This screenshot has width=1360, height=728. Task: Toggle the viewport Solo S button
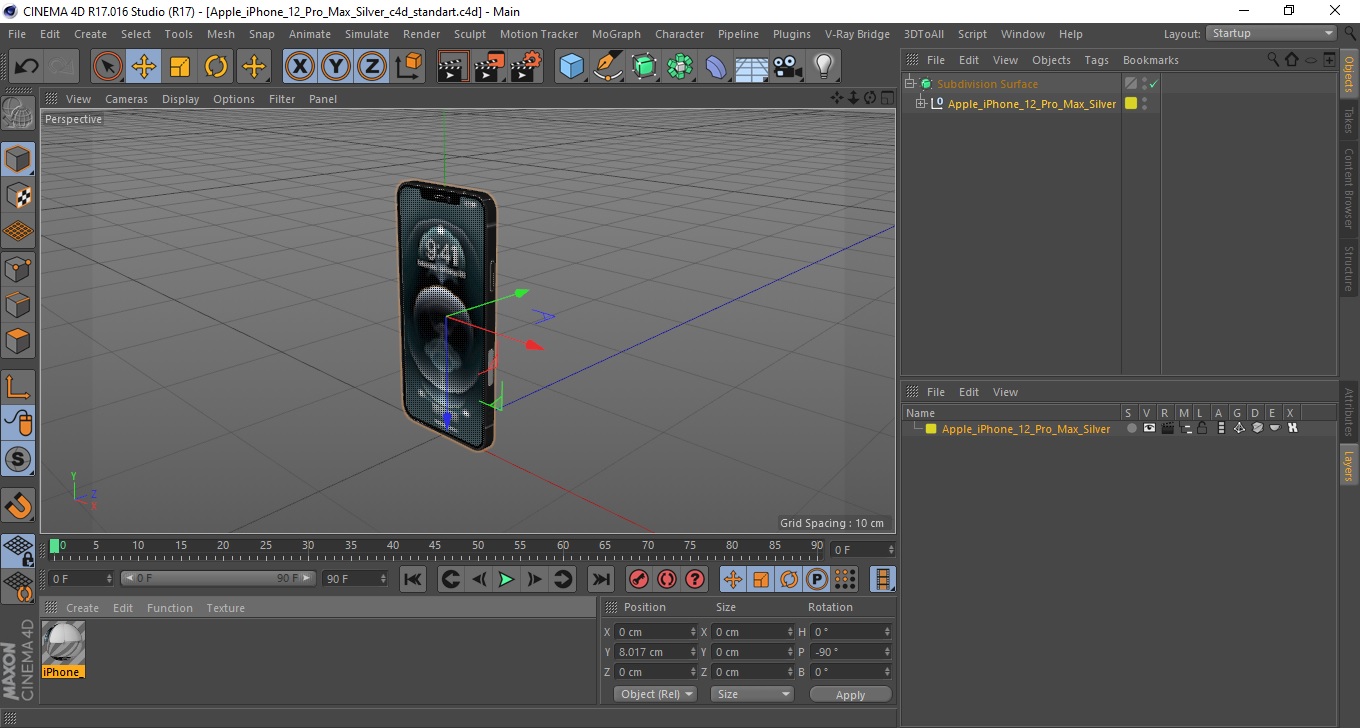pos(19,459)
